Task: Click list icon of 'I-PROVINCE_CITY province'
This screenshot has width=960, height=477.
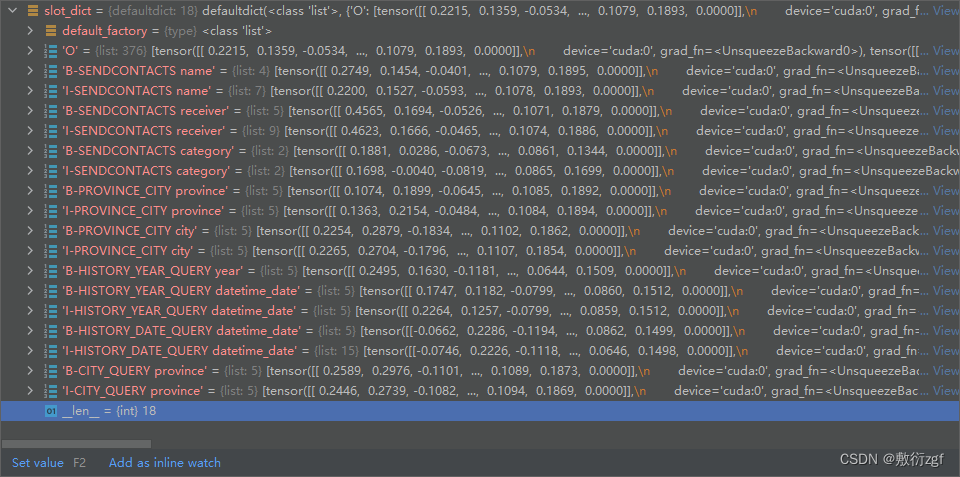Action: pos(51,211)
